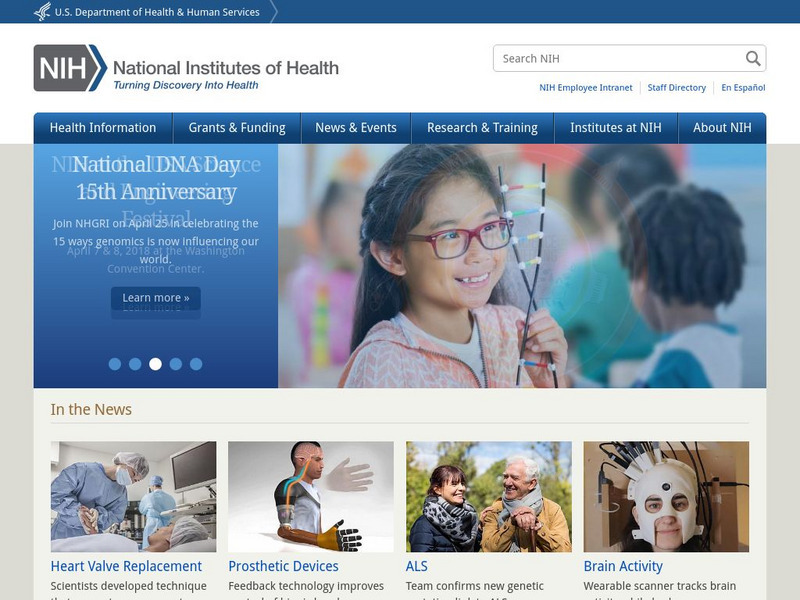Viewport: 800px width, 600px height.
Task: Click the National DNA Day 15th Anniversary title
Action: coord(156,178)
